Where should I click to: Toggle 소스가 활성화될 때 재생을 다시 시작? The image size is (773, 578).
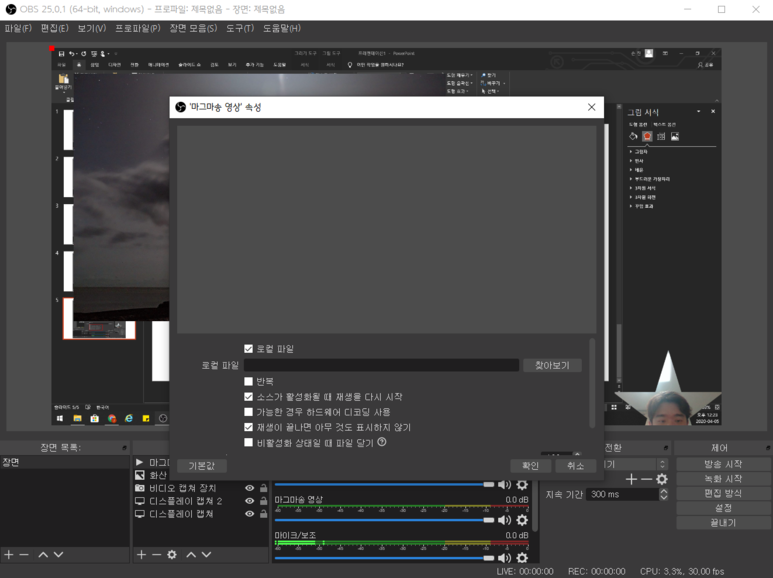point(248,397)
